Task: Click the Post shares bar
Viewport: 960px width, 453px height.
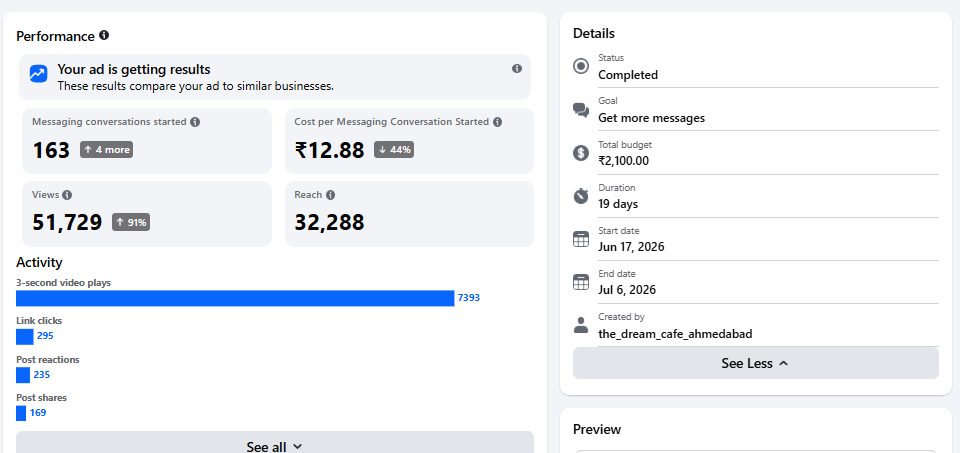Action: (x=21, y=413)
